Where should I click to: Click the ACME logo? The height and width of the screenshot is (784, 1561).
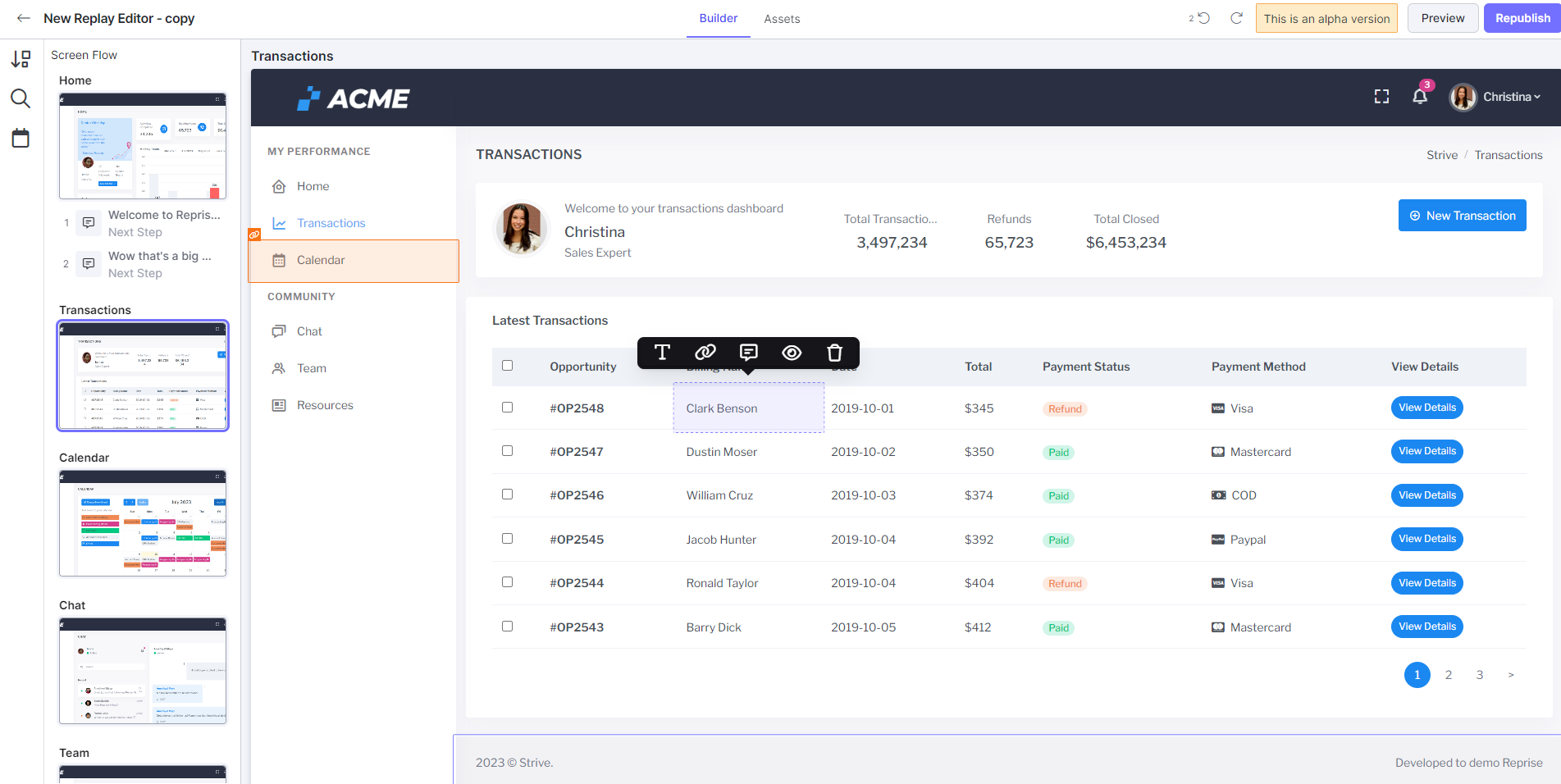pos(354,98)
